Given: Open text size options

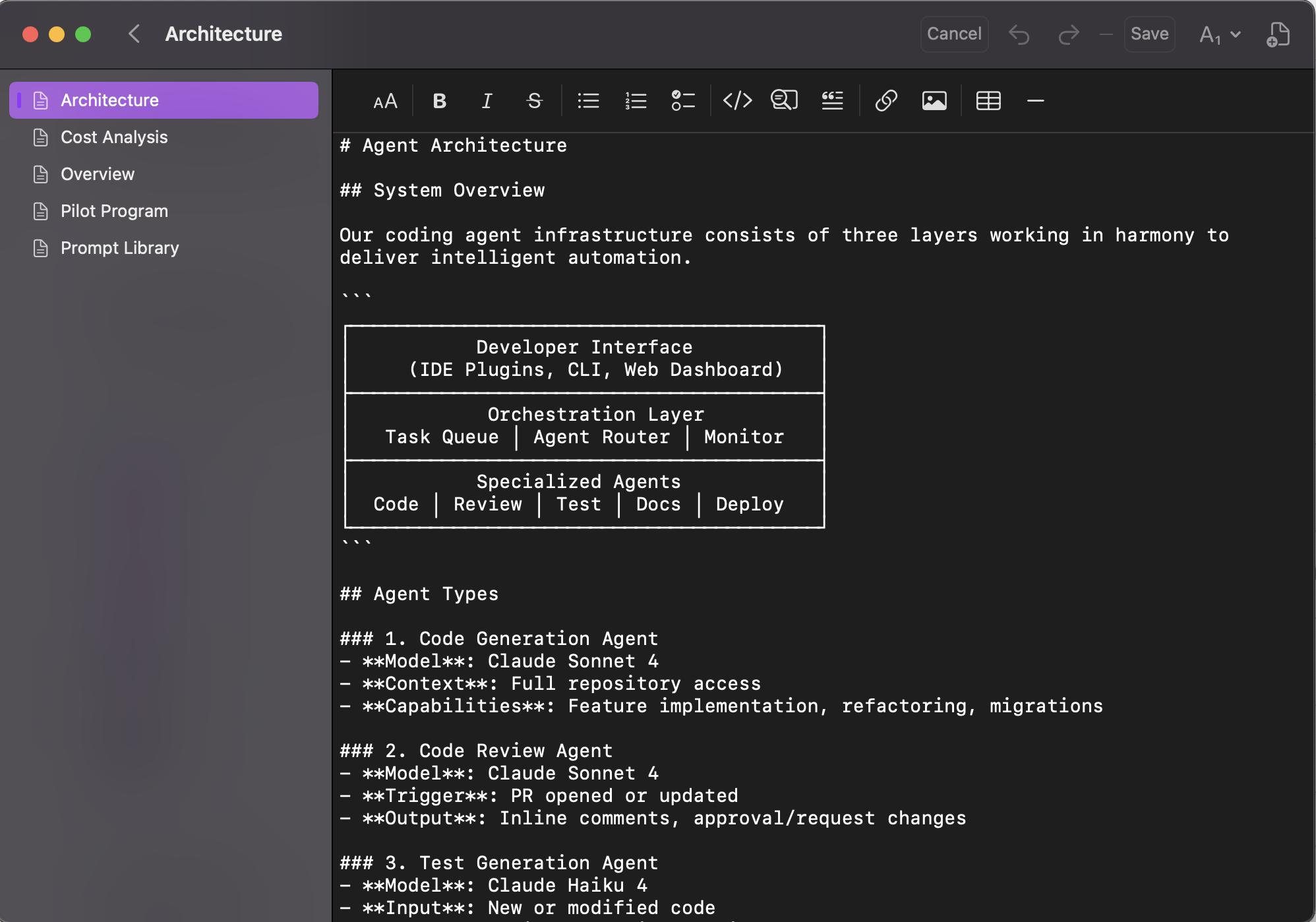Looking at the screenshot, I should coord(385,100).
